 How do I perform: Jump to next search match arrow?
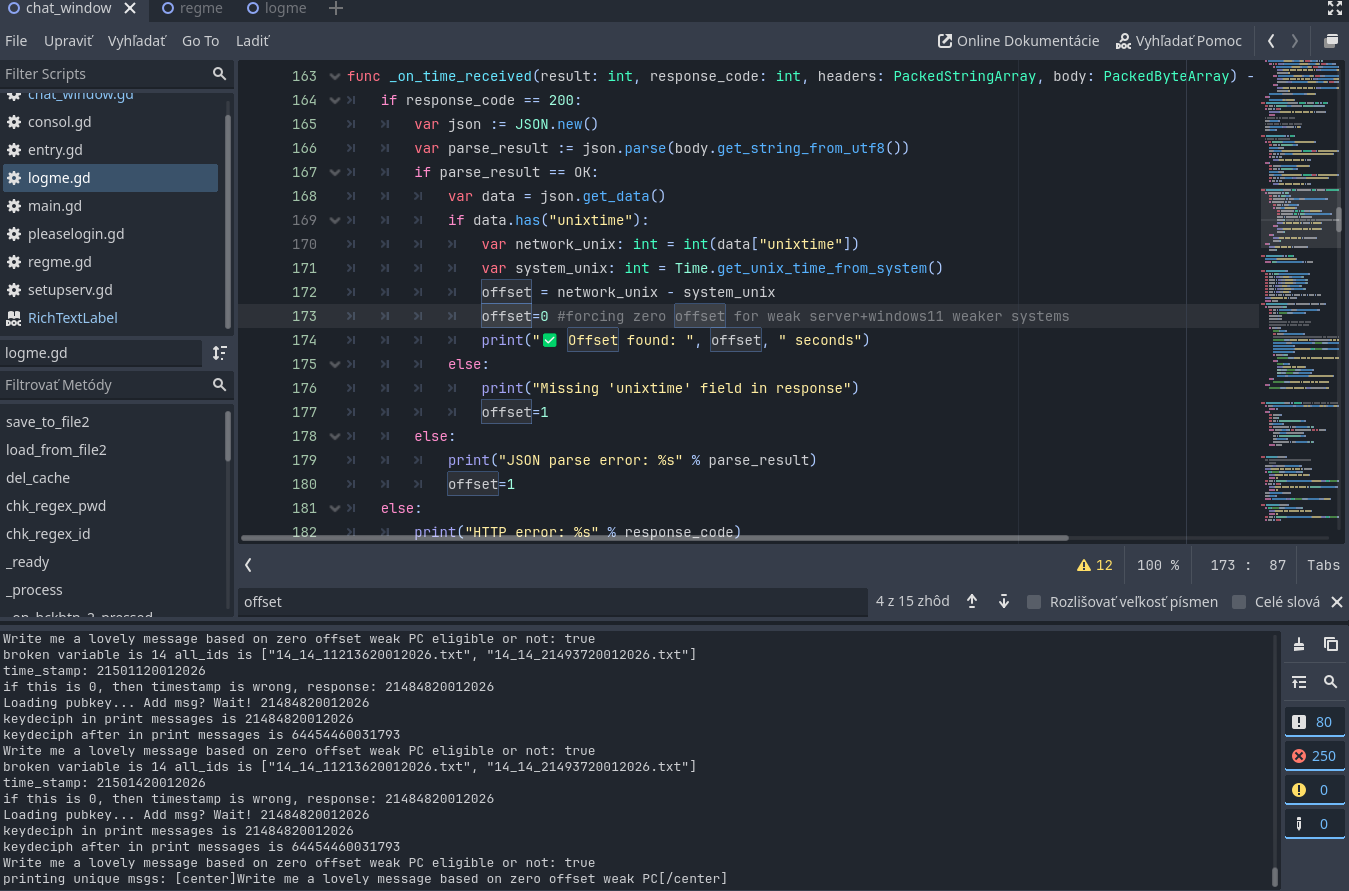[1004, 601]
